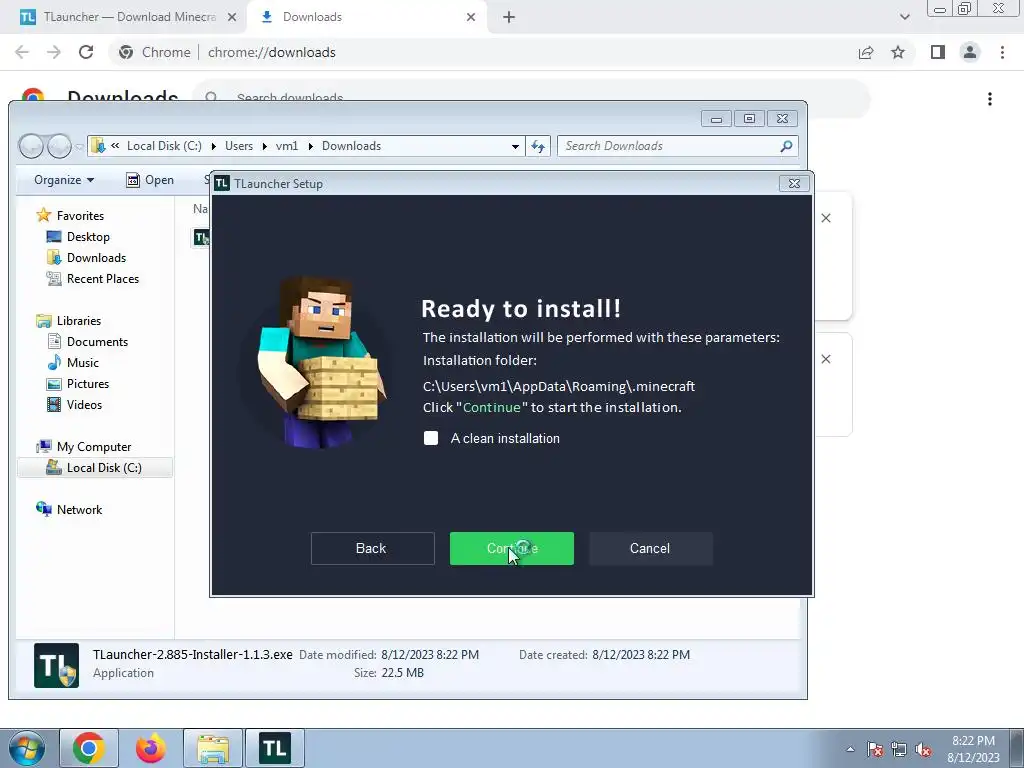Image resolution: width=1024 pixels, height=768 pixels.
Task: Open Chrome profile avatar
Action: [x=970, y=52]
